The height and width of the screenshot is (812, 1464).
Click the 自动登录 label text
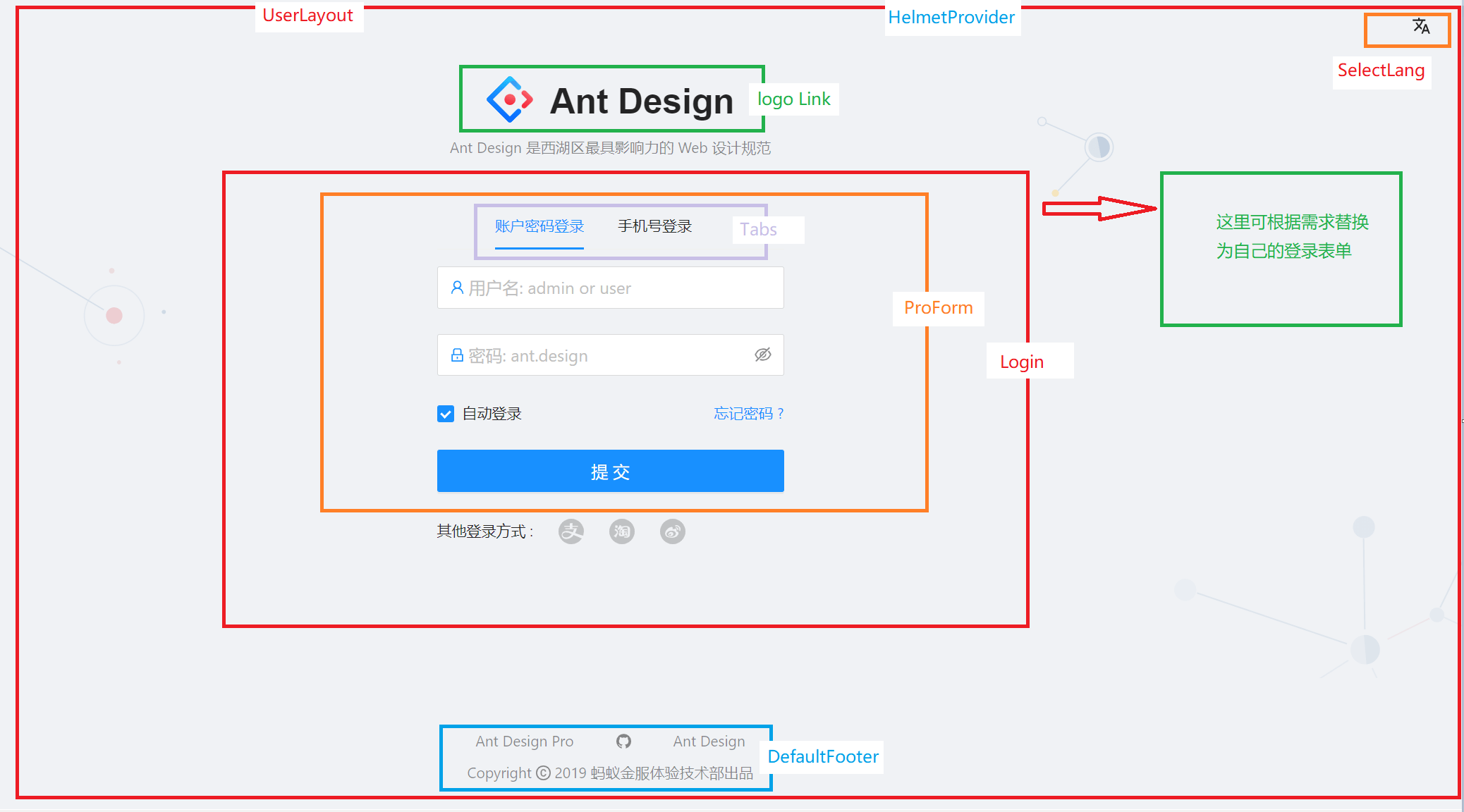pyautogui.click(x=492, y=414)
